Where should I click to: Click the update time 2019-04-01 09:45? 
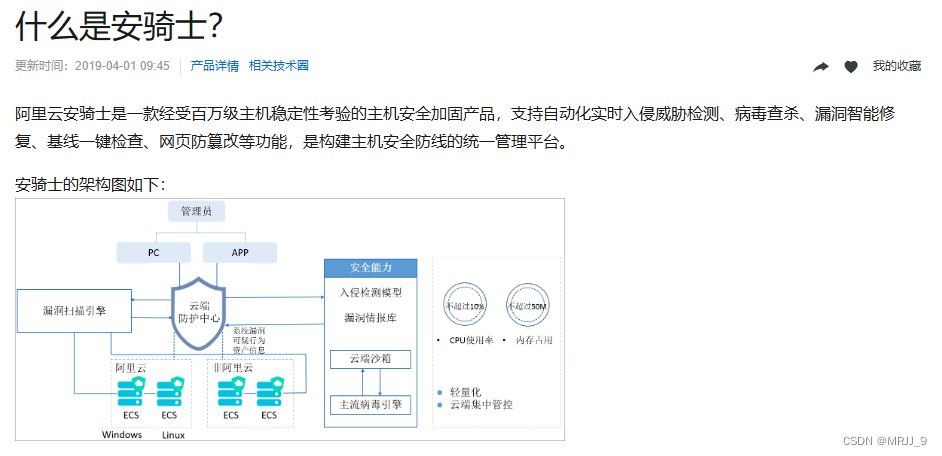[x=123, y=66]
